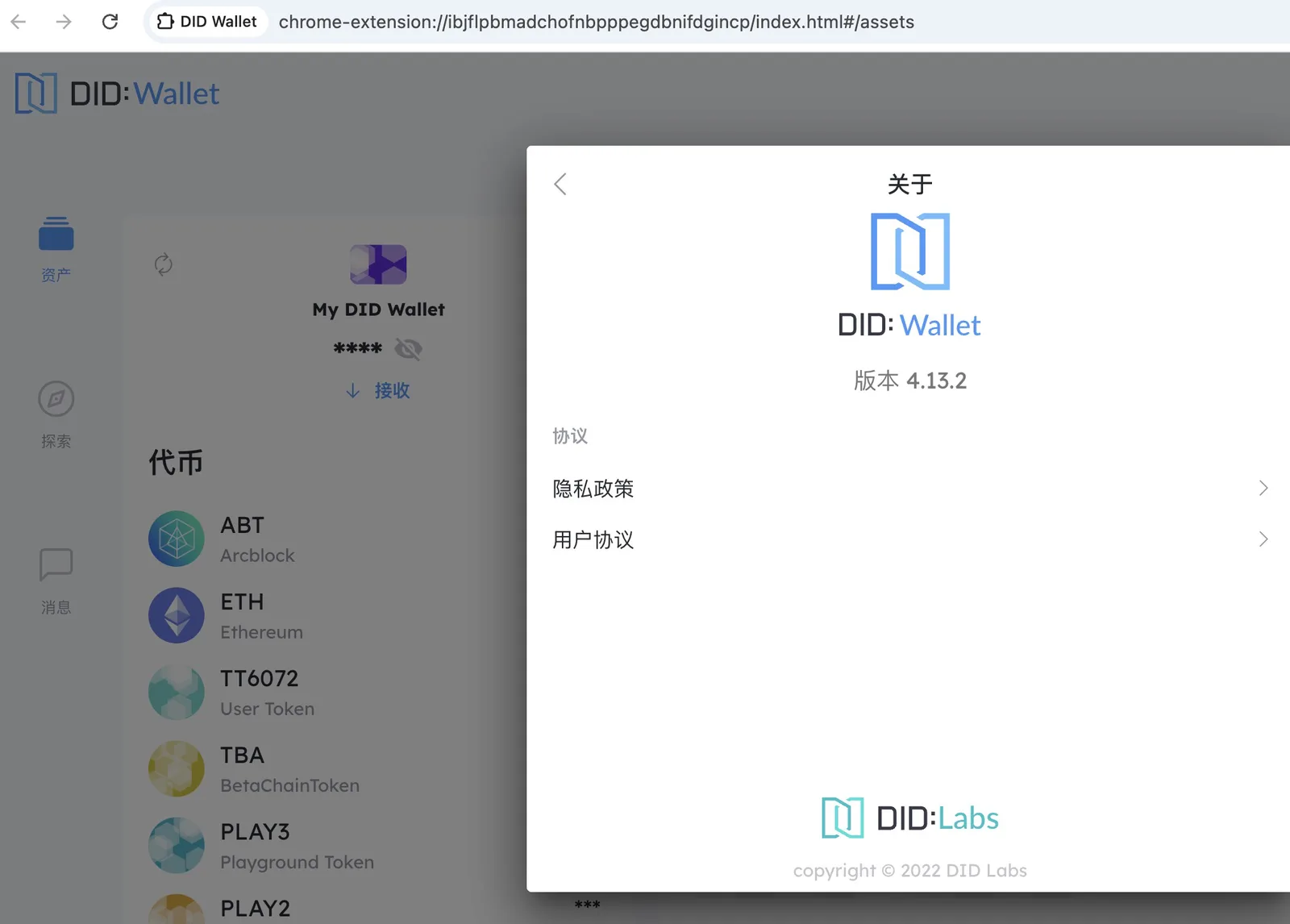Open the 资产 assets sidebar icon
The height and width of the screenshot is (924, 1290).
tap(56, 234)
